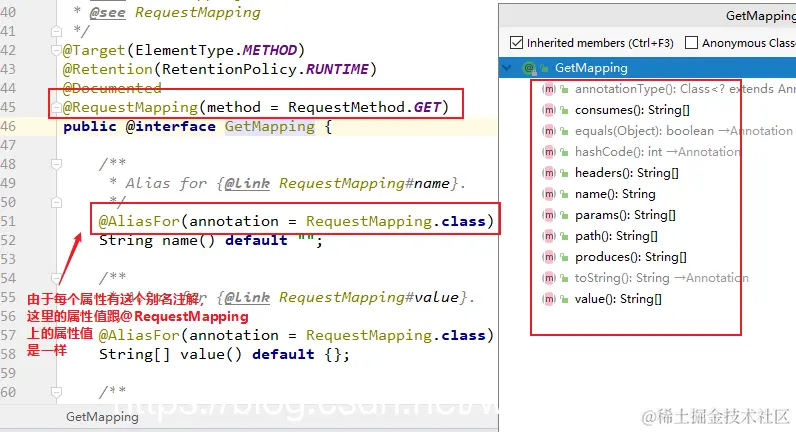Click the GetMapping breadcrumb at editor bottom
The image size is (796, 432).
coord(102,417)
